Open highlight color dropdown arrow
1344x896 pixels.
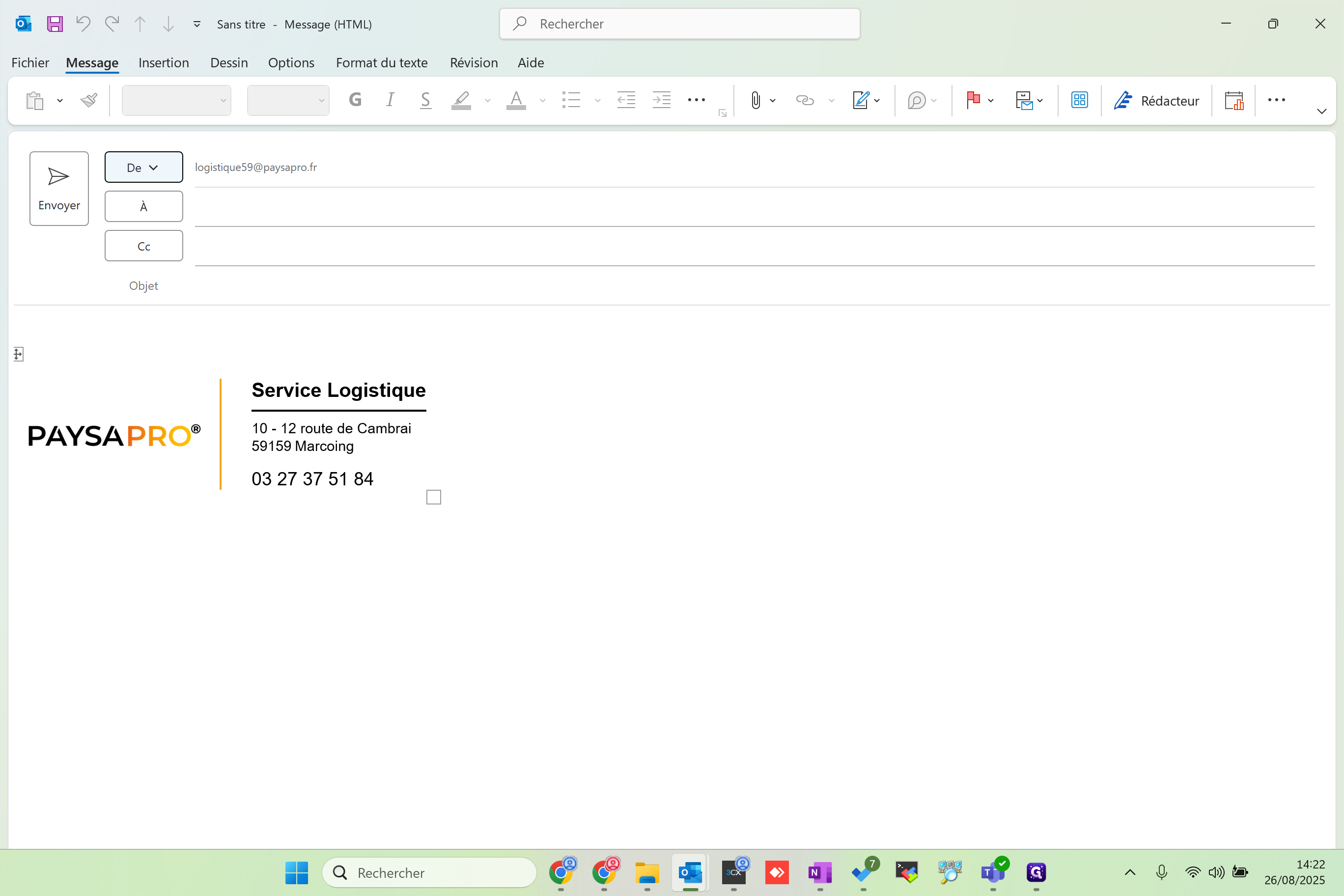tap(487, 101)
